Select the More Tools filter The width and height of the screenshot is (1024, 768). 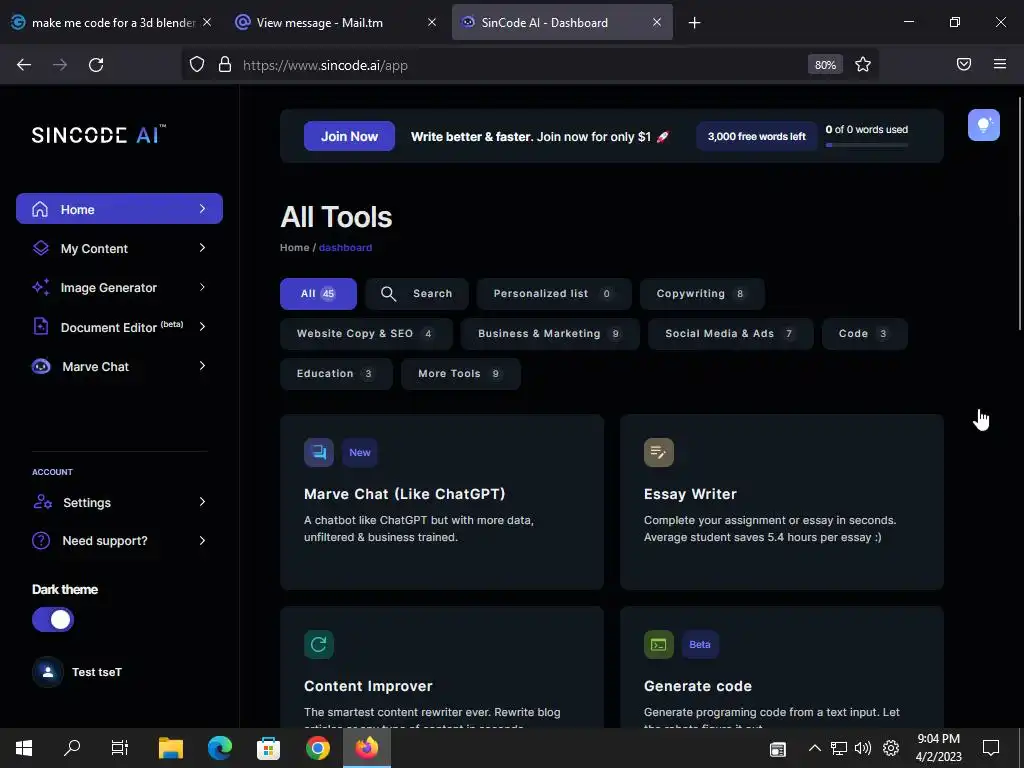pos(460,374)
